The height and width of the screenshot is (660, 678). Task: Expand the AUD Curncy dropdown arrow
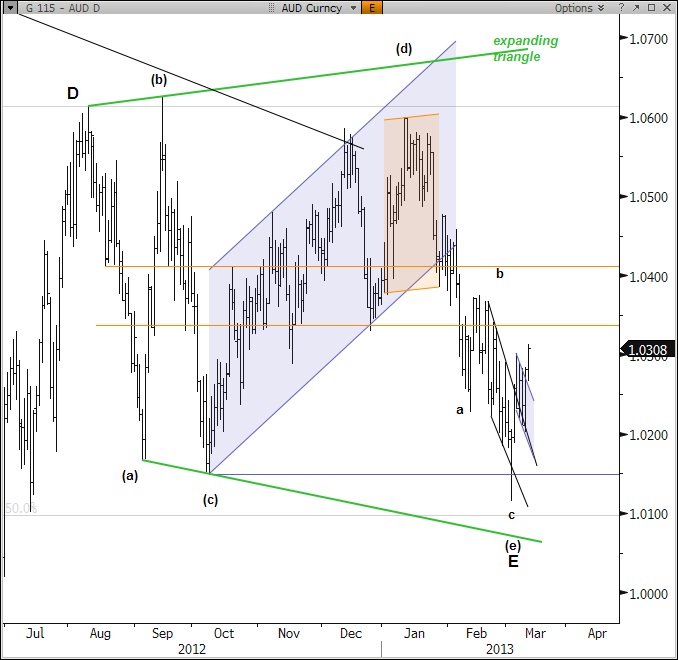point(351,8)
